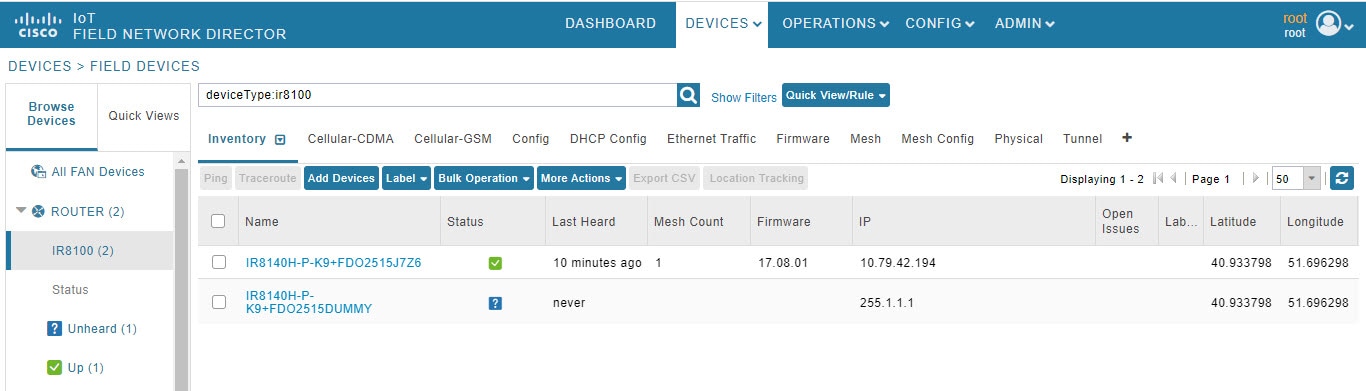
Task: Click the Traceroute button
Action: (x=267, y=178)
